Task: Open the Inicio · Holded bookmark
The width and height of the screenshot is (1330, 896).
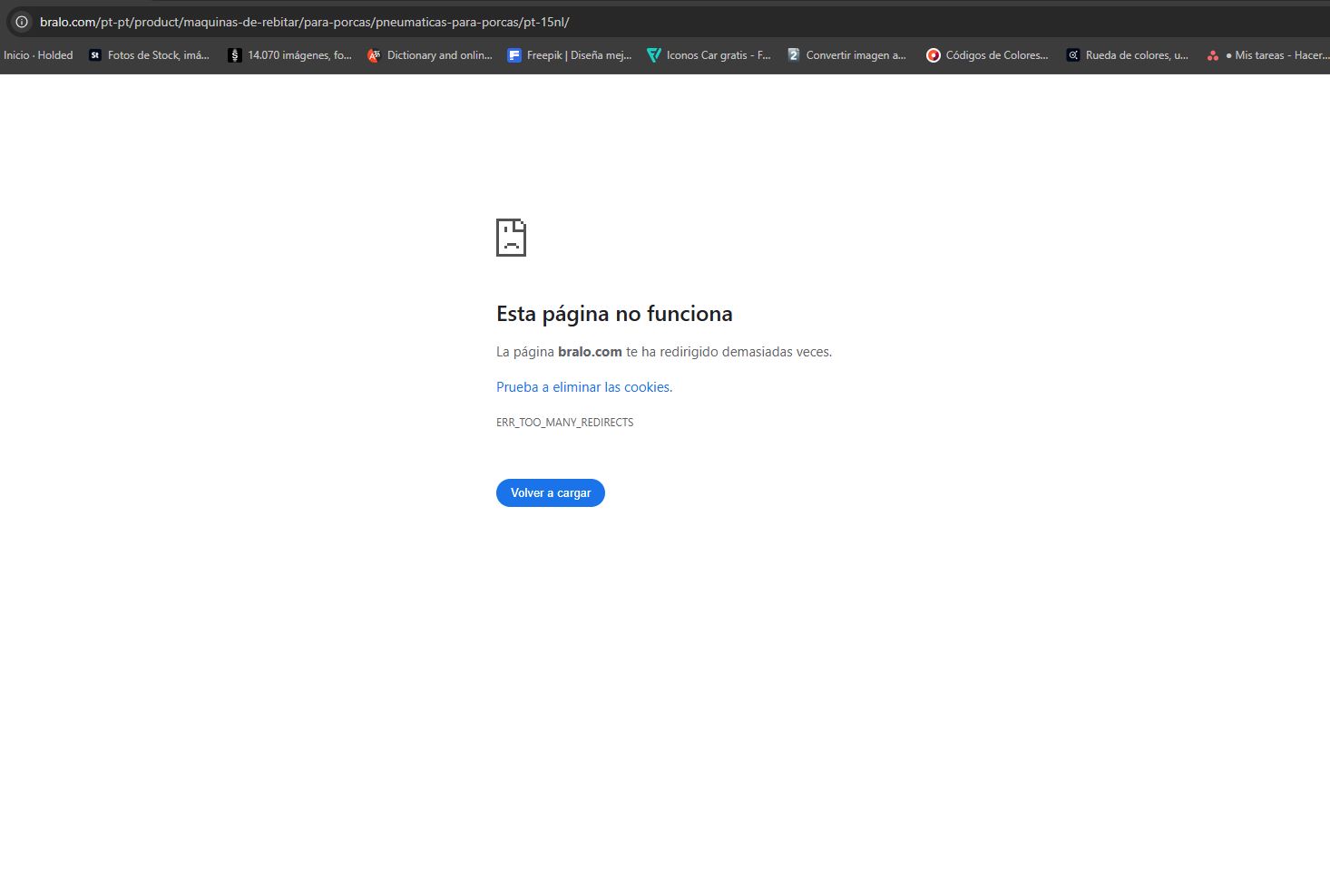Action: pyautogui.click(x=38, y=55)
